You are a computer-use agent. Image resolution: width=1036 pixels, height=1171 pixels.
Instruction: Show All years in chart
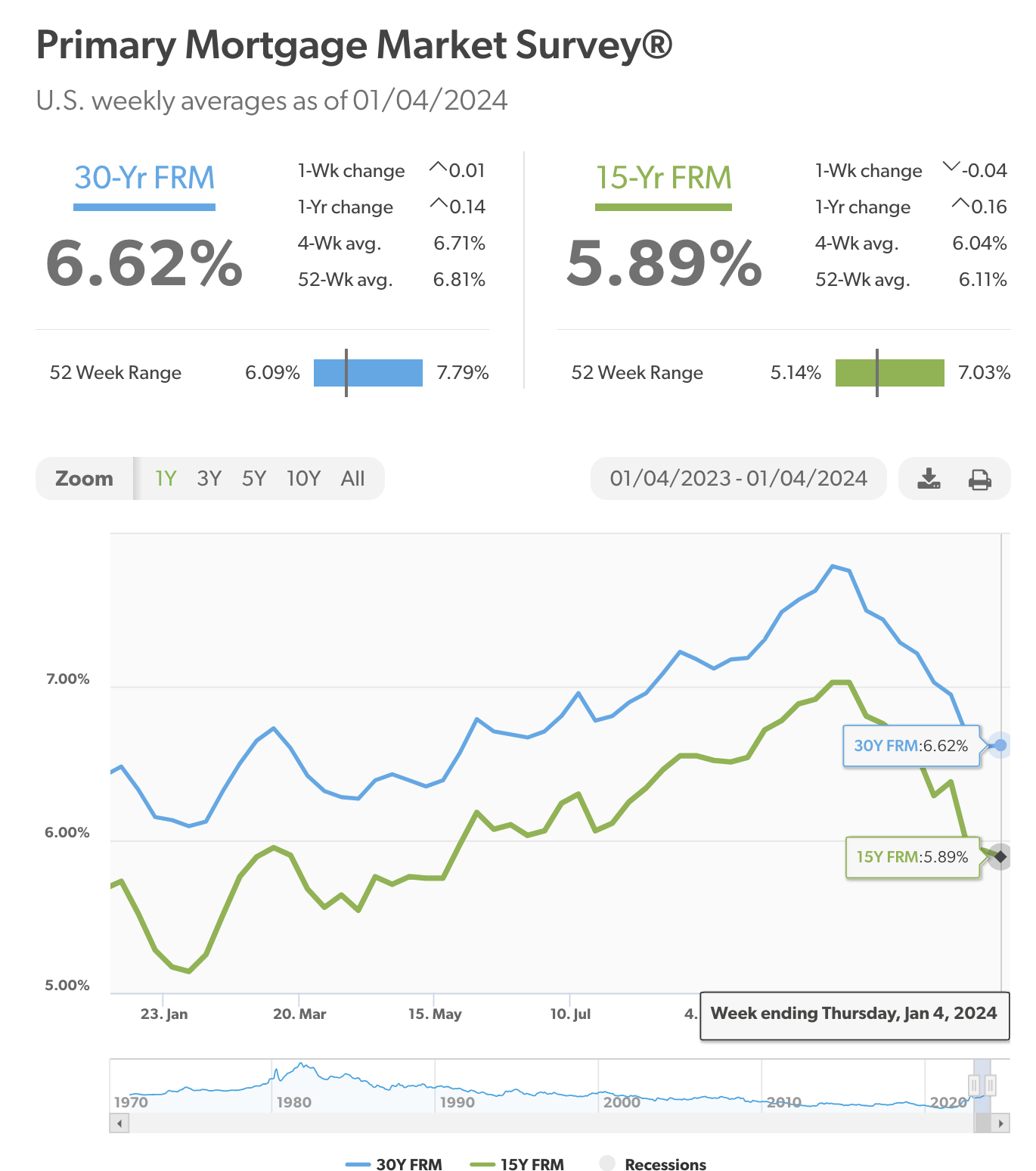(x=352, y=479)
